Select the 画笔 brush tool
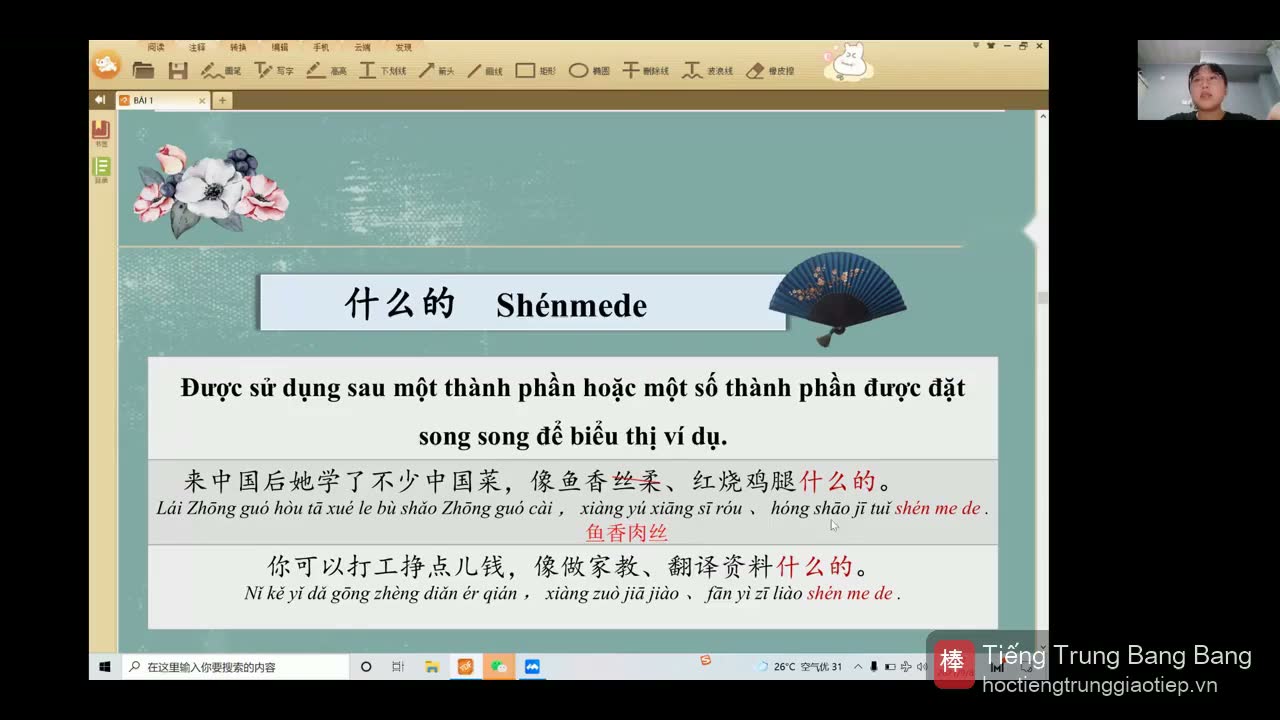Image resolution: width=1280 pixels, height=720 pixels. point(221,70)
